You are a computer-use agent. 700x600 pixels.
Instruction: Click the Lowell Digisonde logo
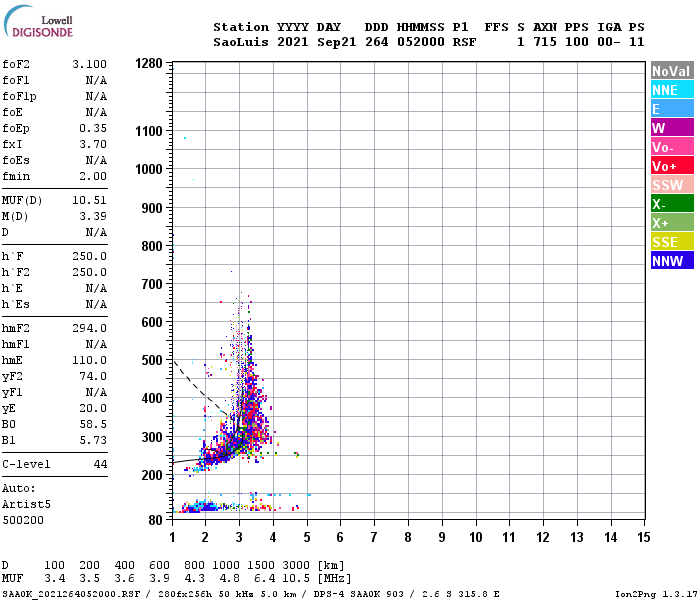(38, 22)
